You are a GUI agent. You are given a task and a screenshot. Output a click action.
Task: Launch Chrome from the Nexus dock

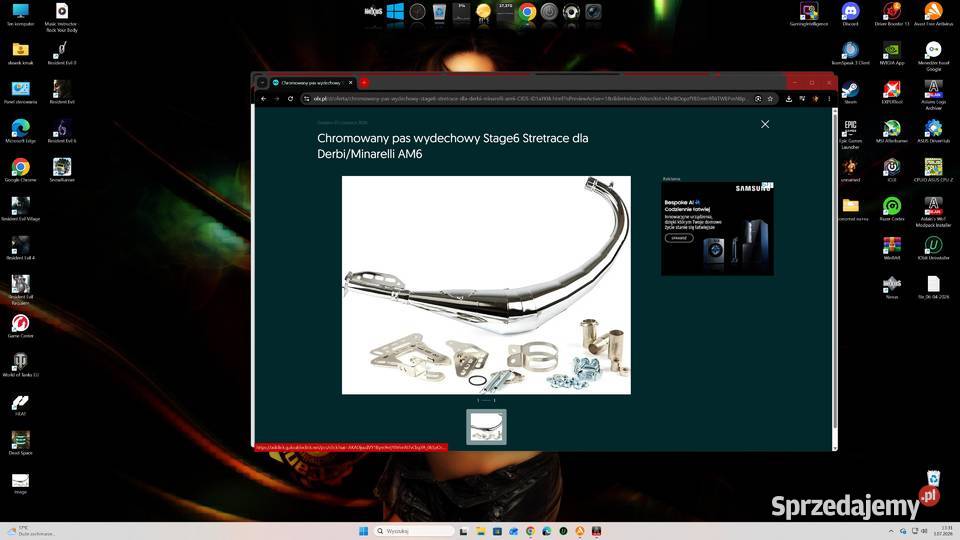(527, 12)
